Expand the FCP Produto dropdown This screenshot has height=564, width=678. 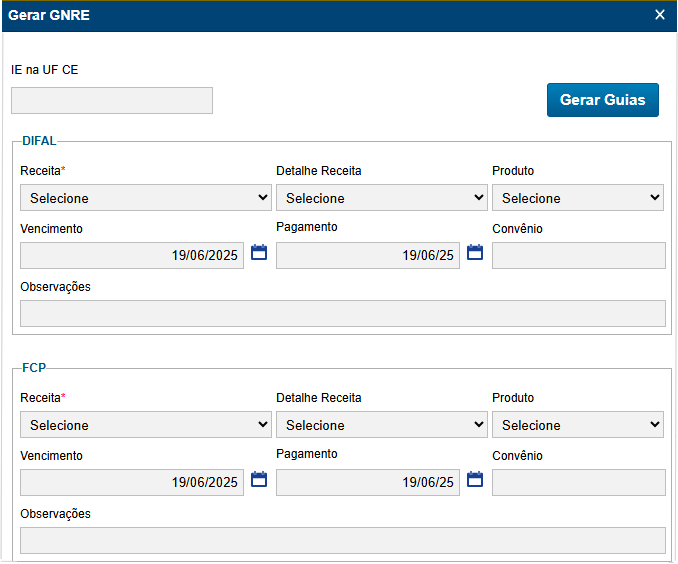coord(578,425)
